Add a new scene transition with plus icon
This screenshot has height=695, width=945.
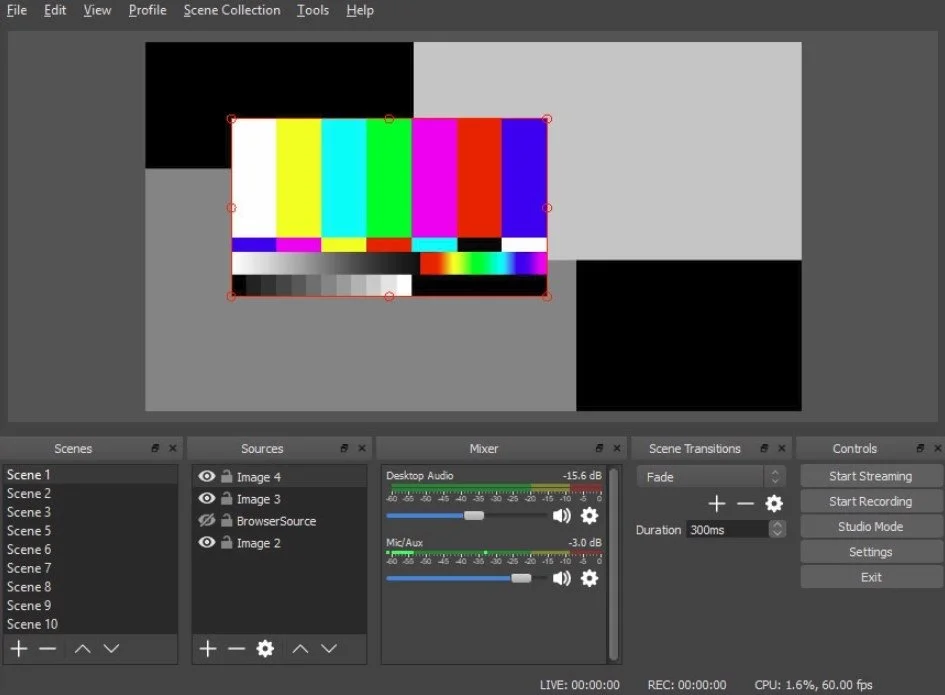716,503
